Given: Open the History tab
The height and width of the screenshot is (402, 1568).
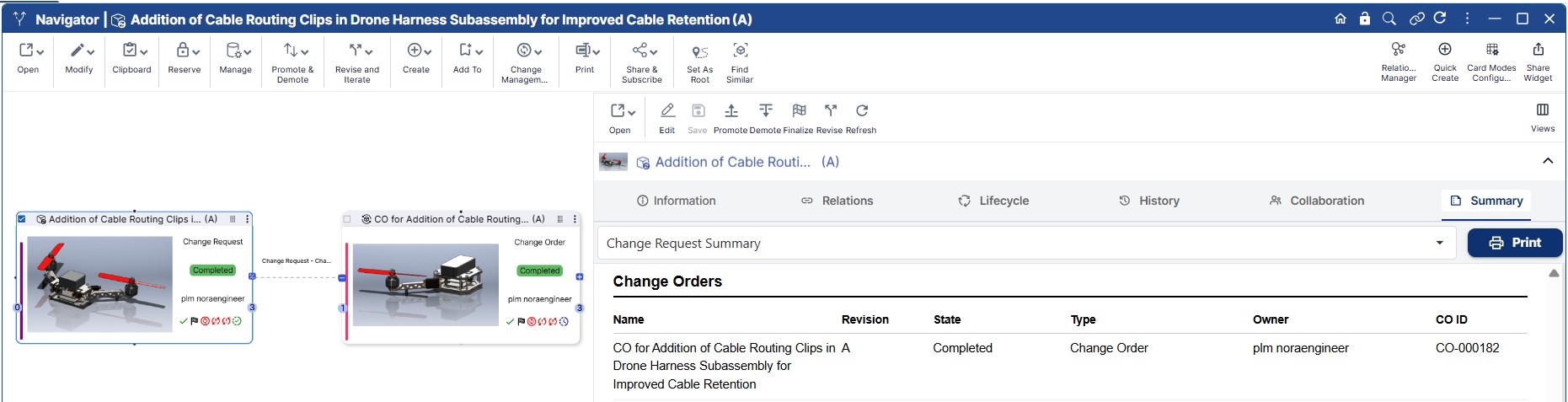Looking at the screenshot, I should coord(1149,201).
